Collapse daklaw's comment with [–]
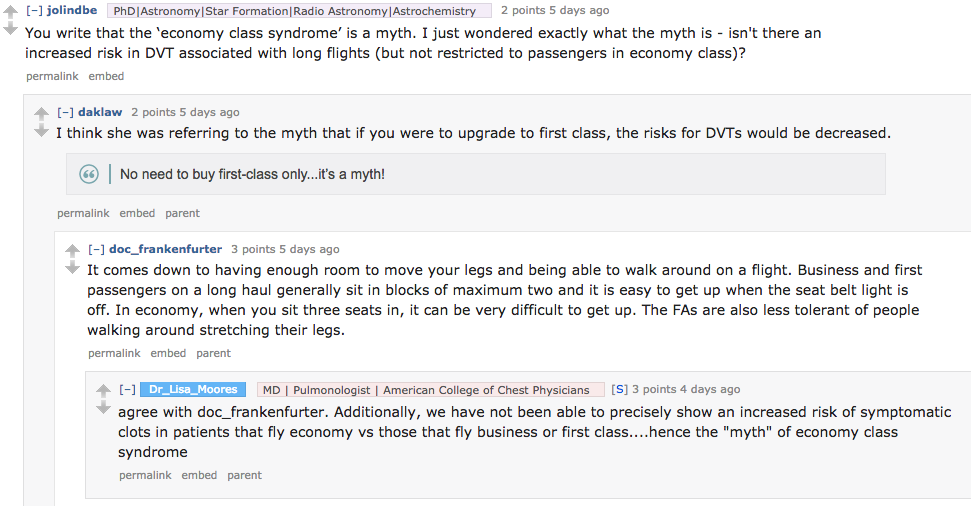This screenshot has width=971, height=506. pos(65,113)
